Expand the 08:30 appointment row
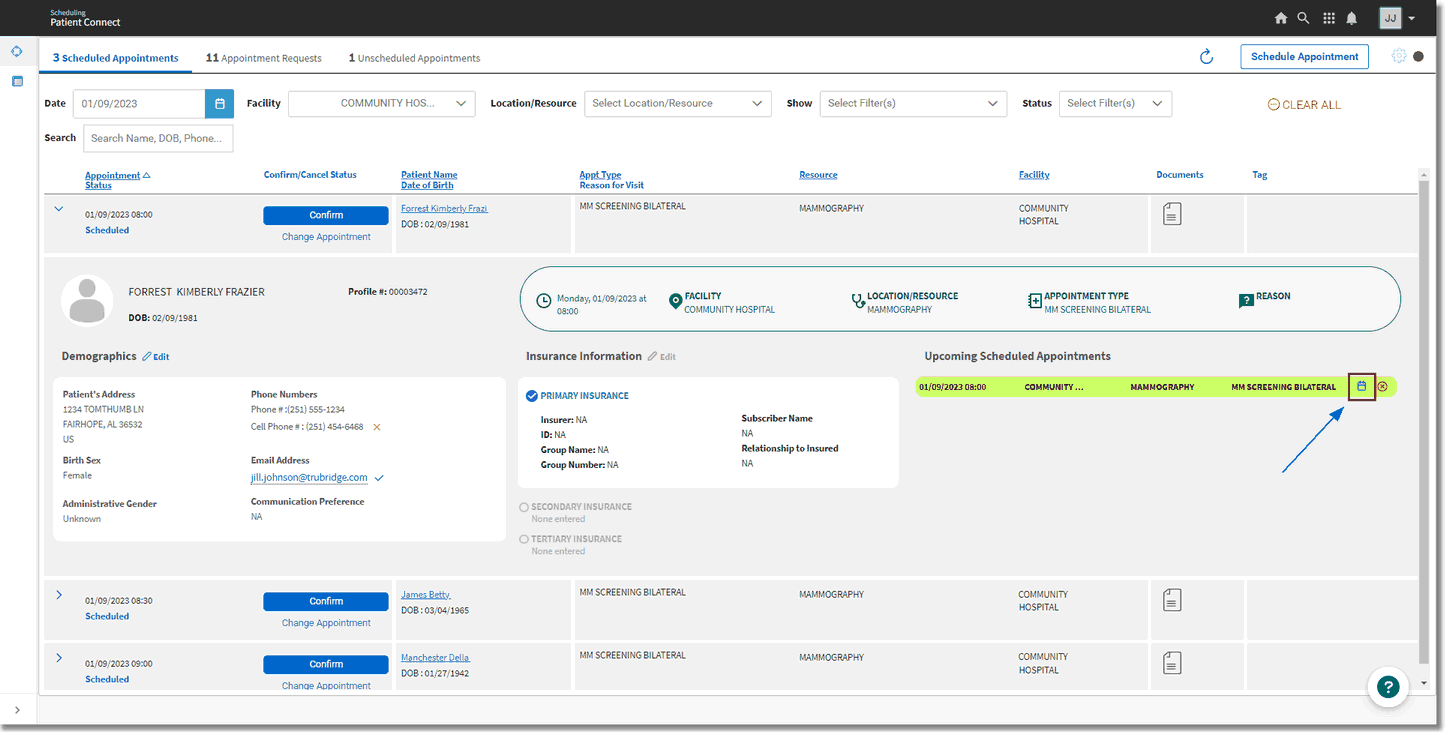The width and height of the screenshot is (1450, 735). tap(58, 595)
